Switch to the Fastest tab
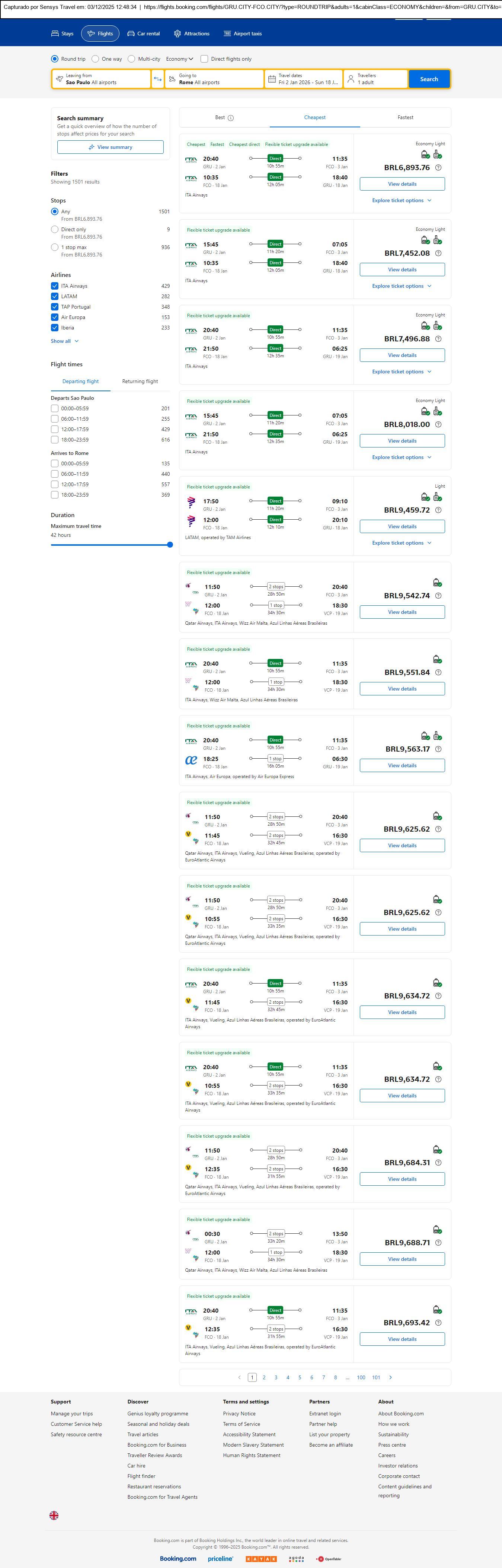502x1568 pixels. pos(405,118)
